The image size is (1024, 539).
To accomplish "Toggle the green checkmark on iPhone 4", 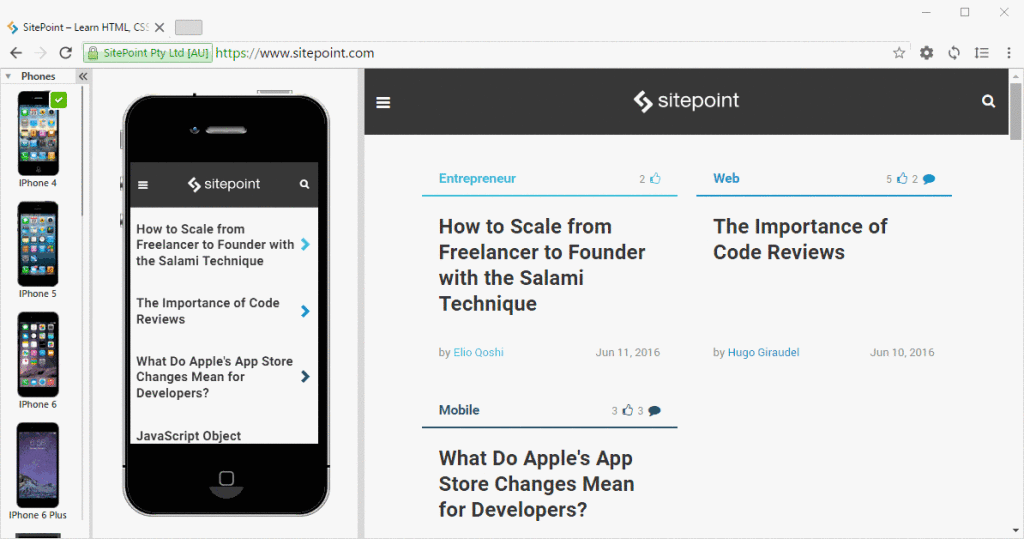I will click(59, 99).
